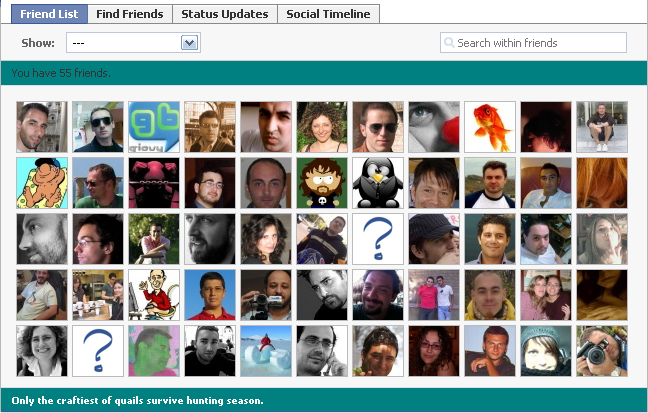The image size is (648, 413).
Task: Click the magnifier icon in the search box
Action: point(449,43)
